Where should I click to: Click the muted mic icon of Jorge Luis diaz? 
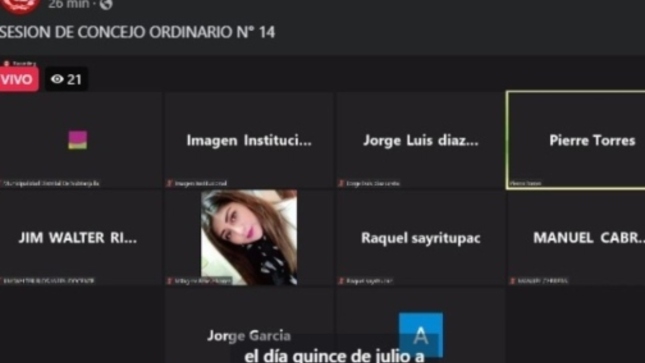pyautogui.click(x=341, y=183)
